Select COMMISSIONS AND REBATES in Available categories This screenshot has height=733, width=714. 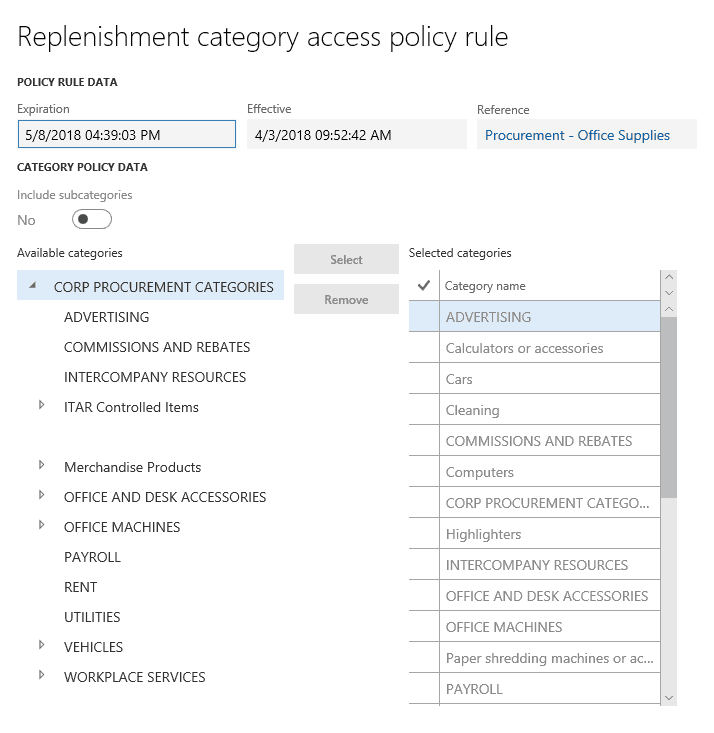(157, 347)
